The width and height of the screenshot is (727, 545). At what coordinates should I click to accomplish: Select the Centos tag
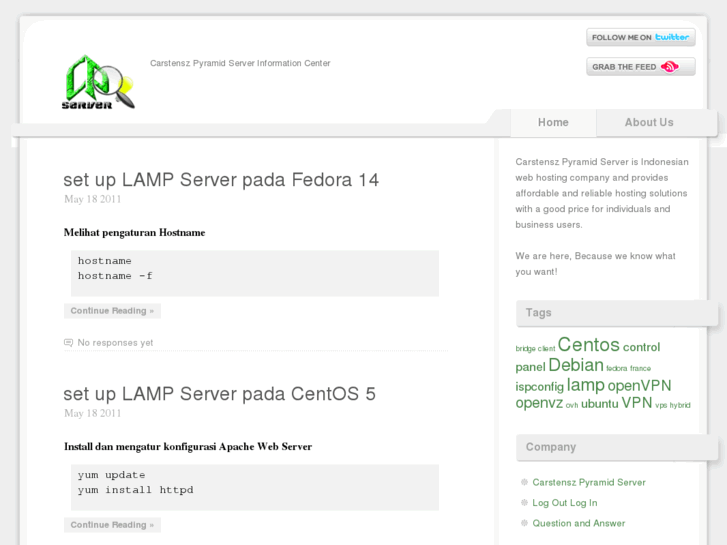(x=588, y=345)
